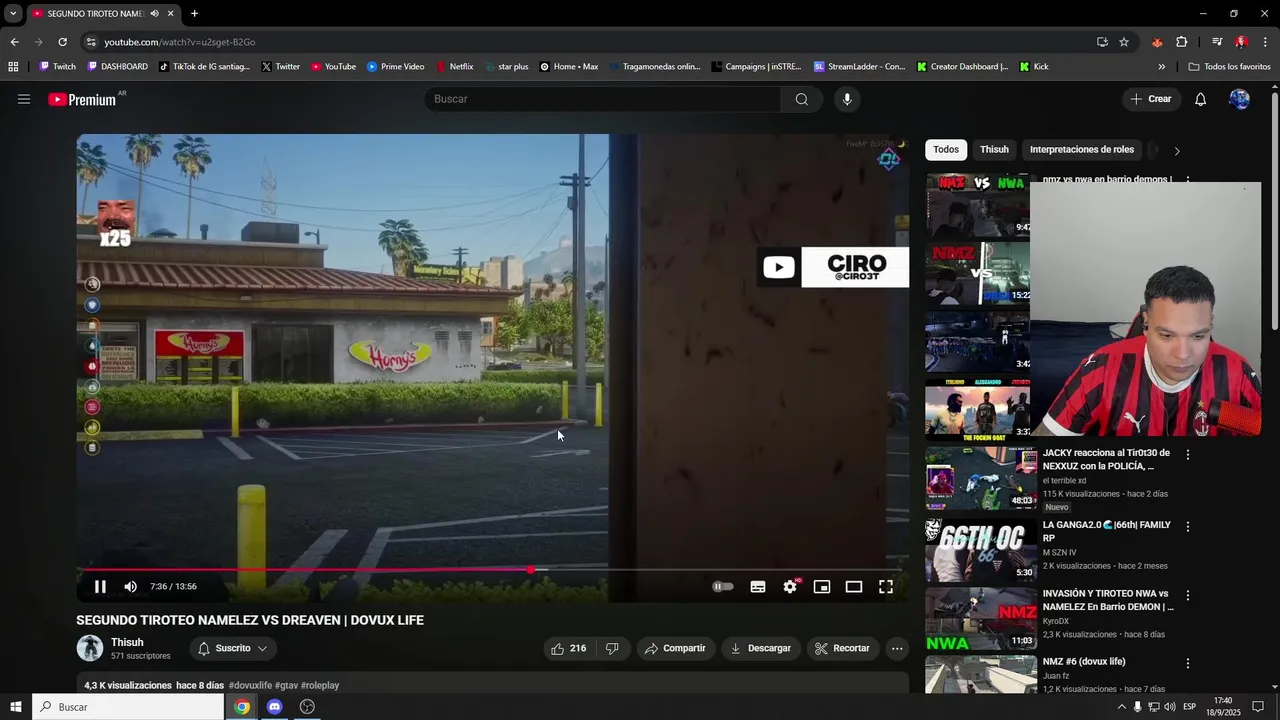
Task: Toggle subtitles in the player
Action: point(758,587)
